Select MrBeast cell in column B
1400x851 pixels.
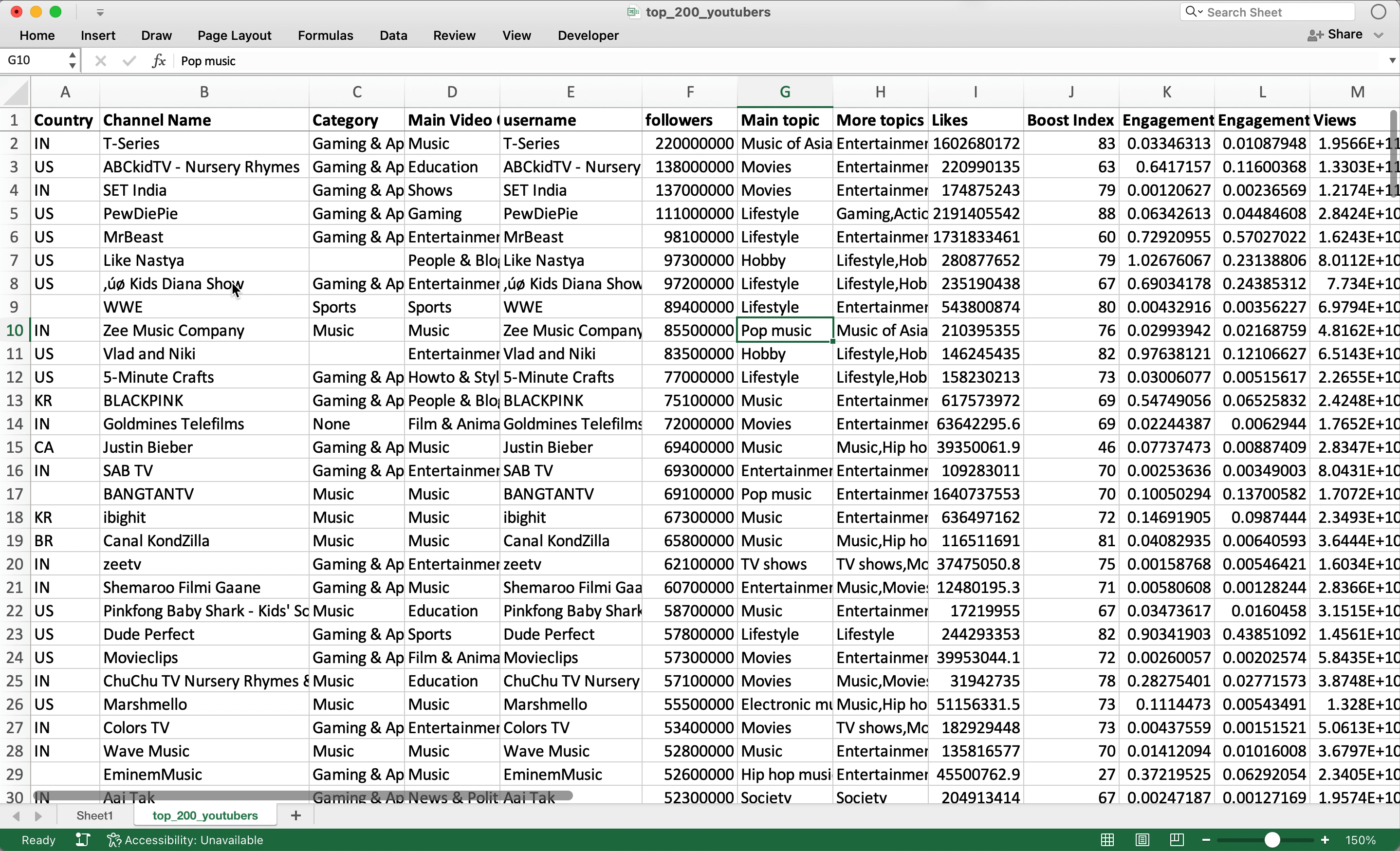coord(204,237)
